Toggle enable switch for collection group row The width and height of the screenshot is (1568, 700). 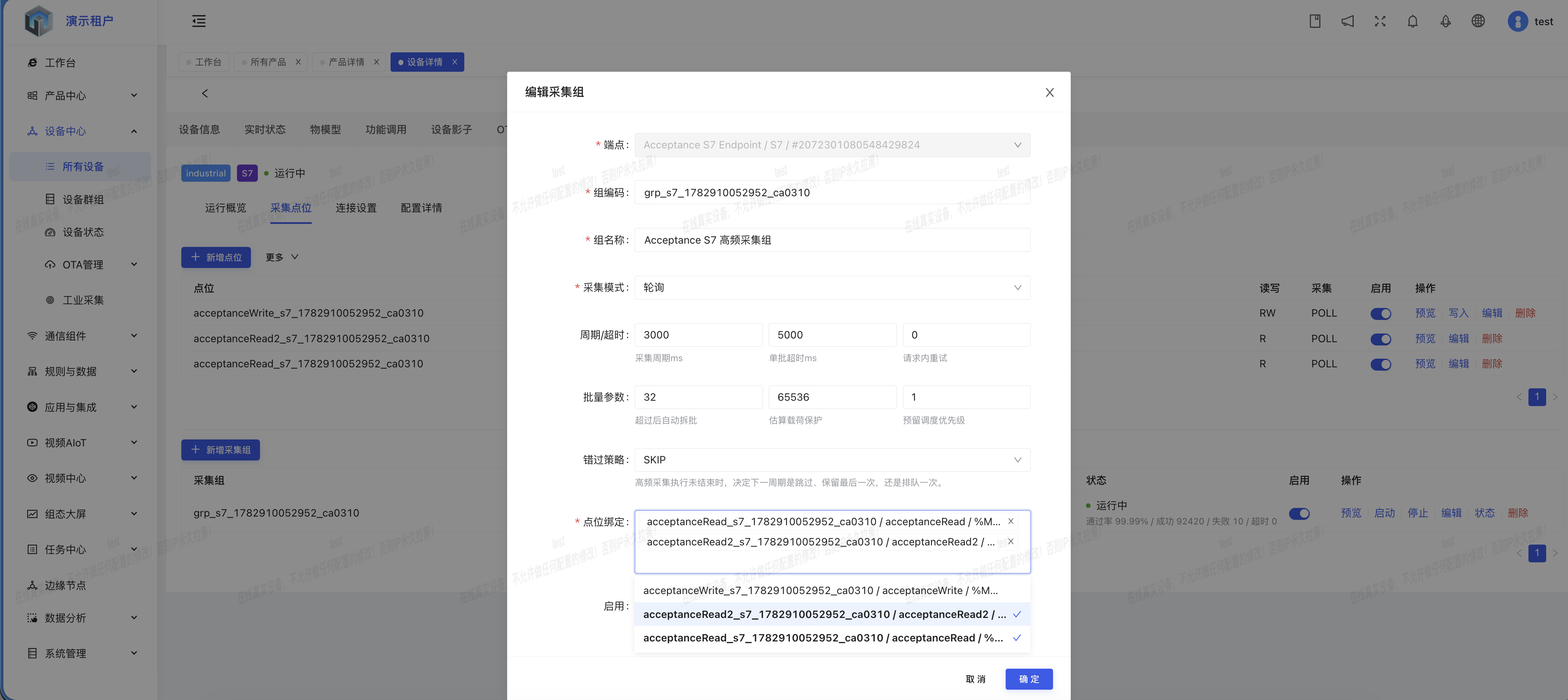coord(1299,514)
